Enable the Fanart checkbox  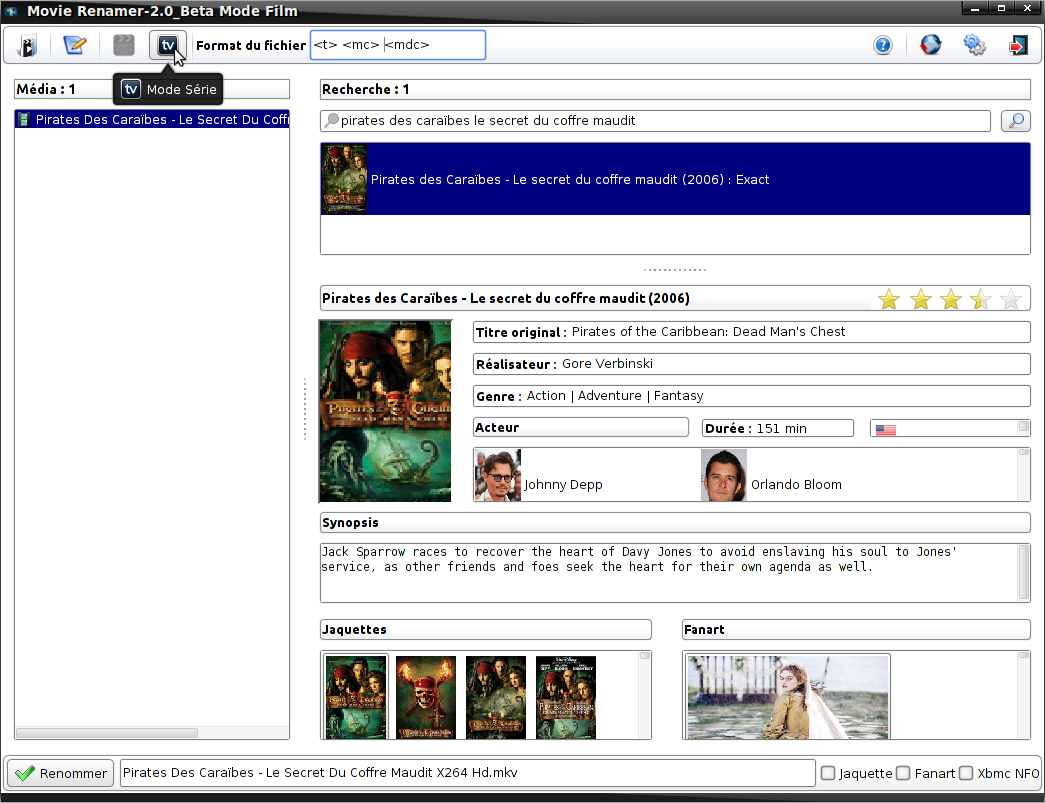click(x=903, y=773)
